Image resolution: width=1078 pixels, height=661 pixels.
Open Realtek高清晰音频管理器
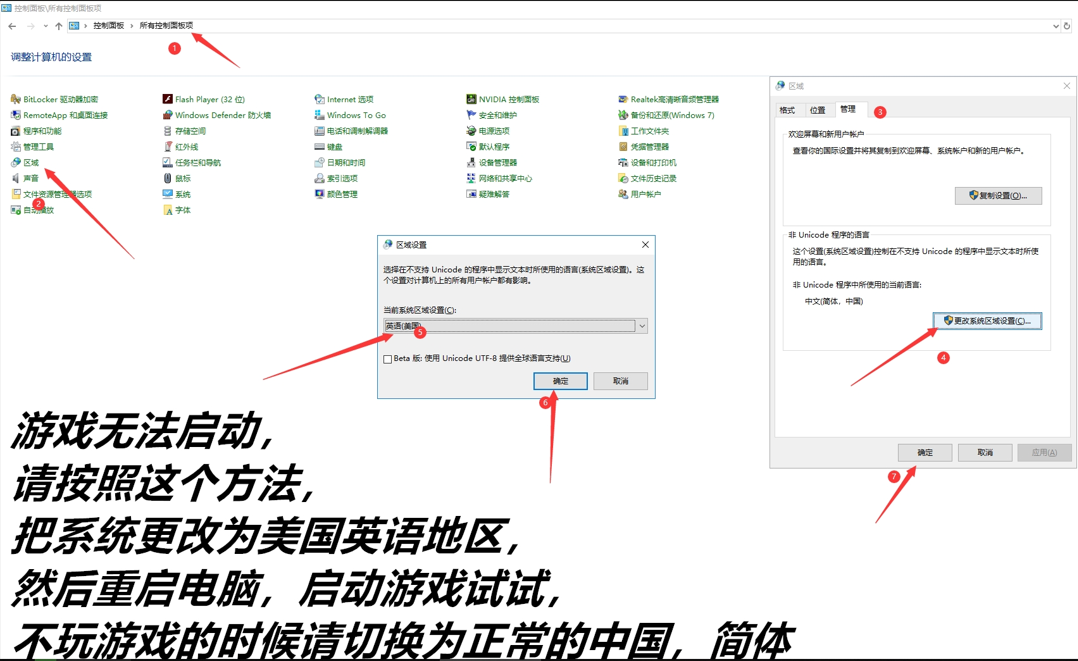674,100
